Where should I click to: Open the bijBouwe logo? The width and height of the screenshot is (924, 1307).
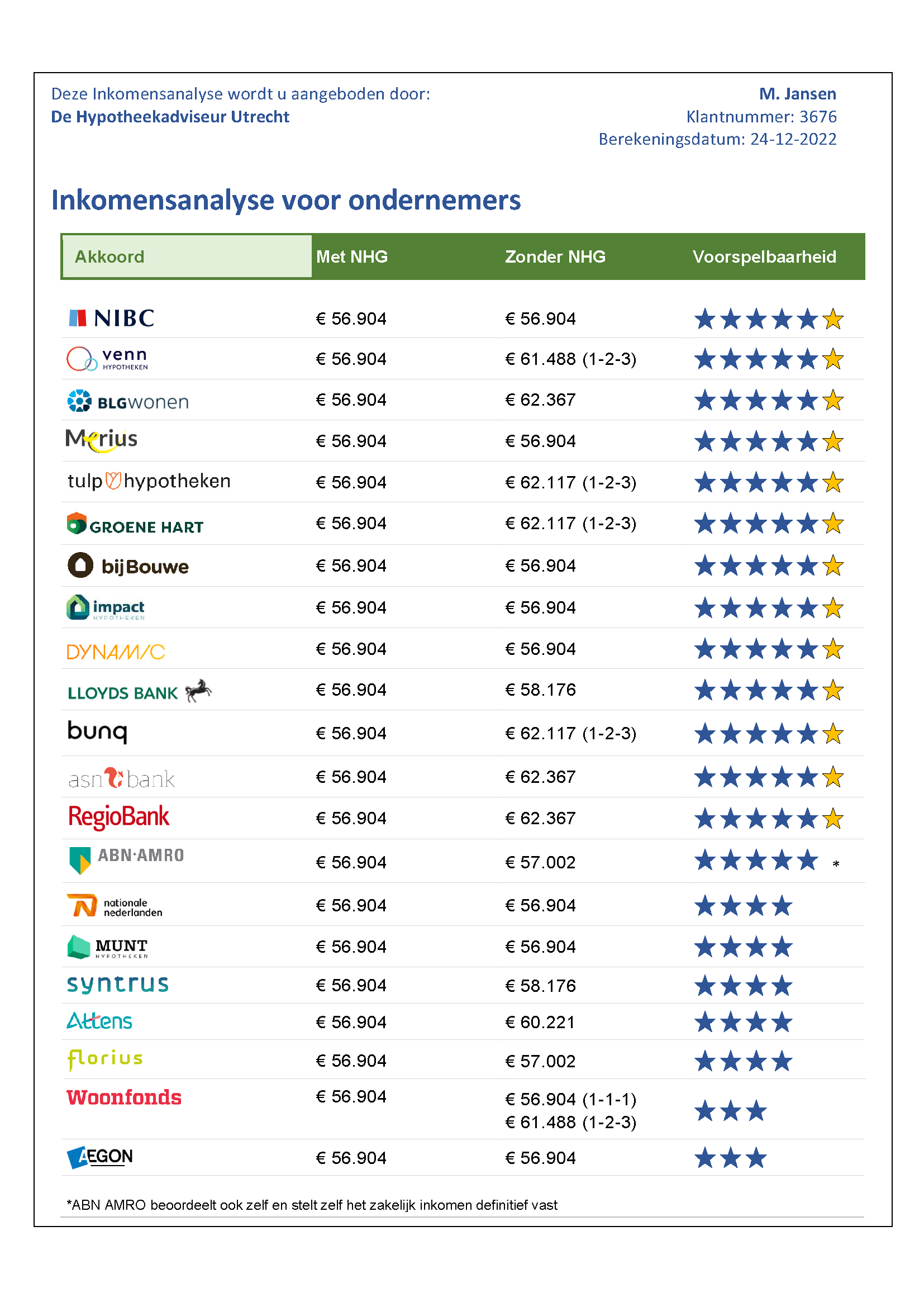pos(128,566)
